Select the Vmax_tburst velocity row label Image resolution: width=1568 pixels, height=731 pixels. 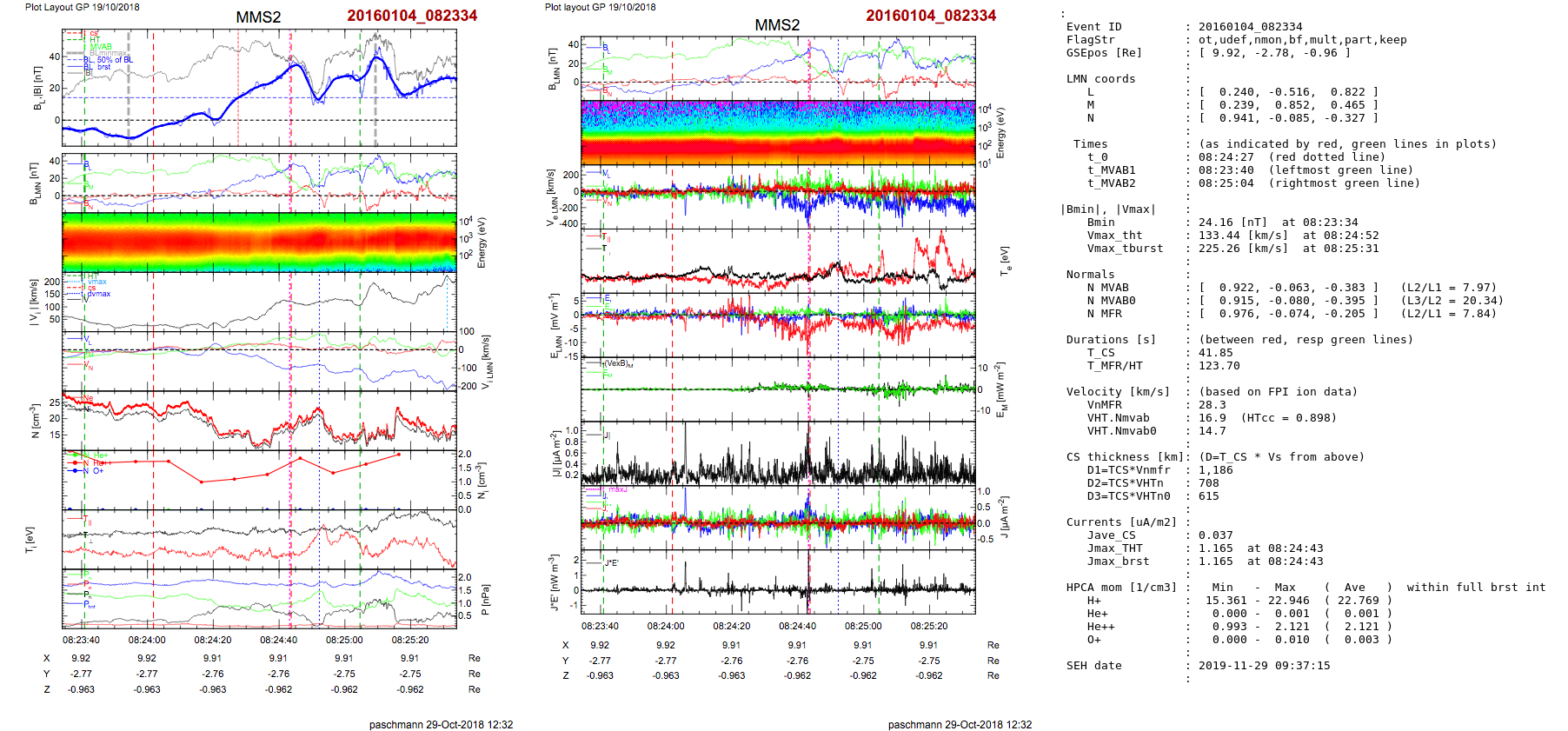click(1125, 249)
